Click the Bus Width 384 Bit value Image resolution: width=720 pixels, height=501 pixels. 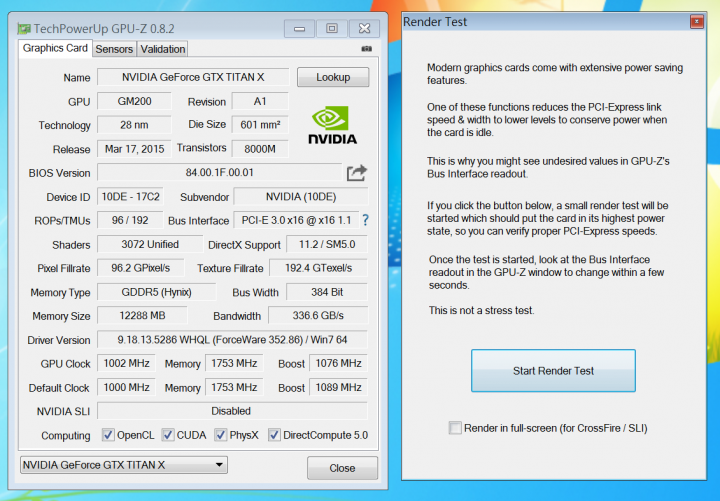pos(327,292)
